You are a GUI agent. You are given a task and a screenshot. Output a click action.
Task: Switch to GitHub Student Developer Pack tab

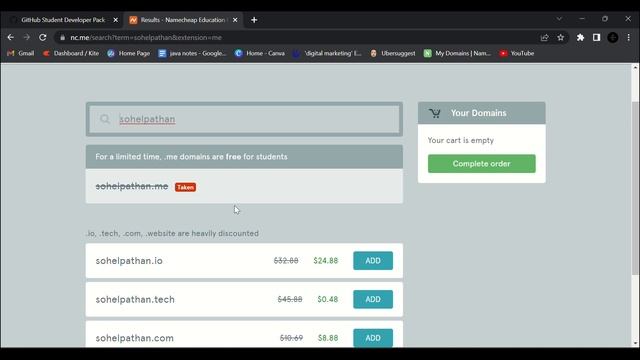63,20
